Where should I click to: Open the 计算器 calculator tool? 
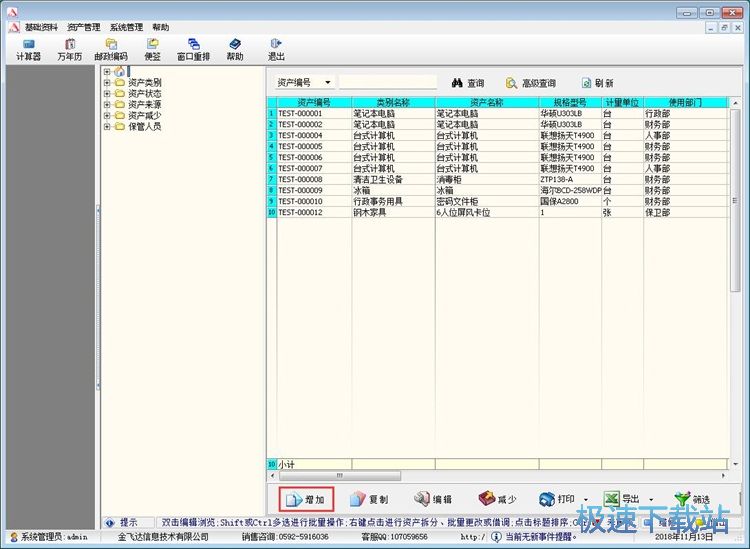coord(29,49)
